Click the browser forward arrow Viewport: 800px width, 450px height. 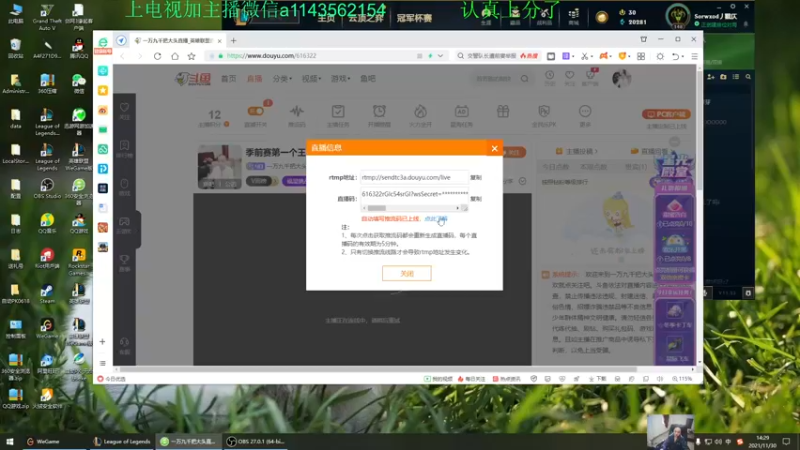pyautogui.click(x=139, y=56)
